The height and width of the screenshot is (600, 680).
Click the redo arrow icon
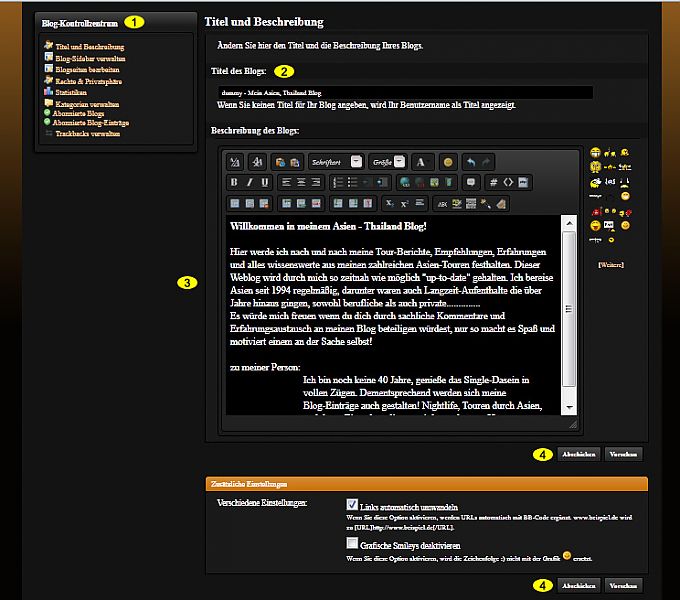coord(486,162)
